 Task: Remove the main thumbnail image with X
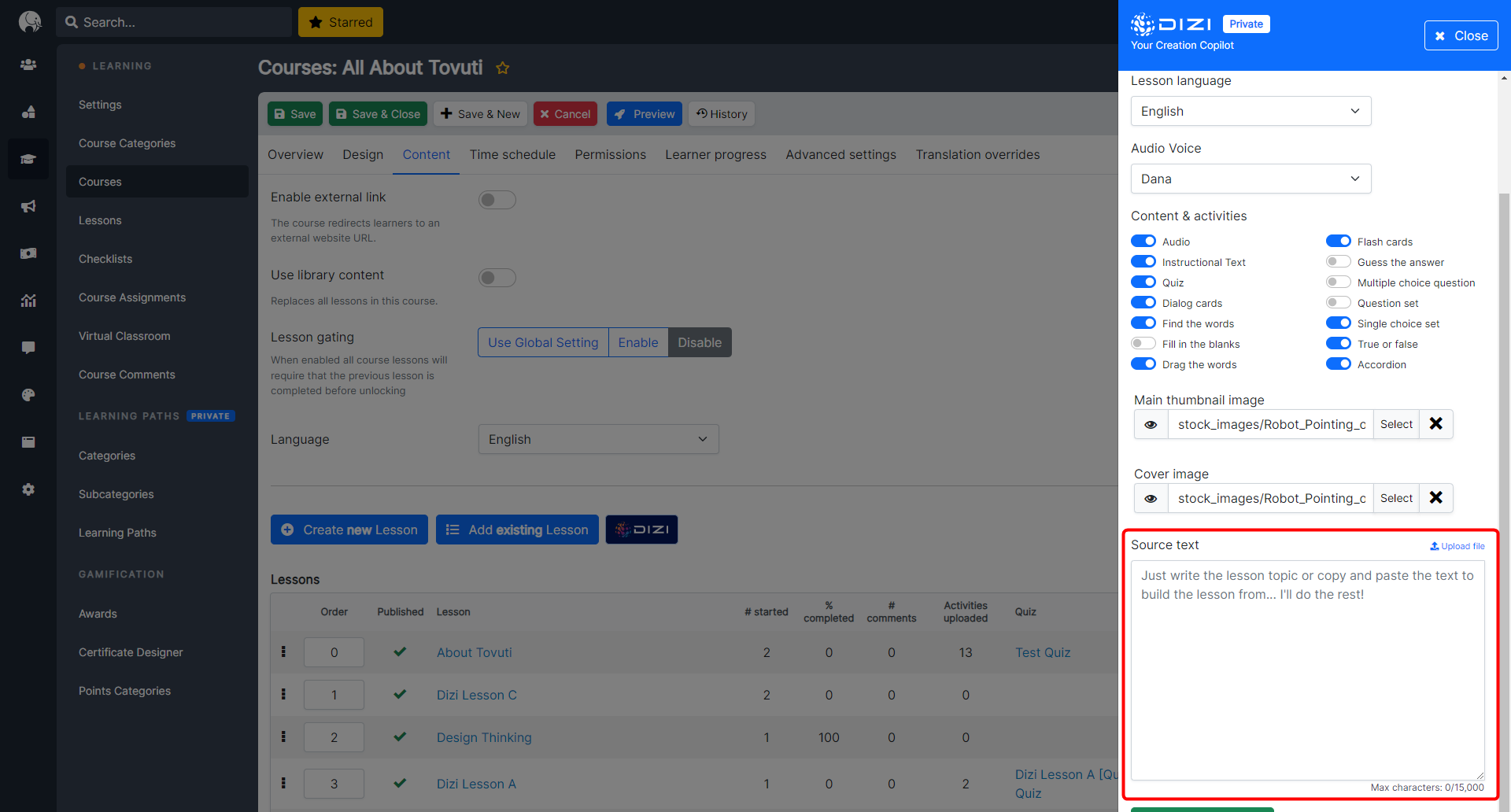pyautogui.click(x=1435, y=424)
